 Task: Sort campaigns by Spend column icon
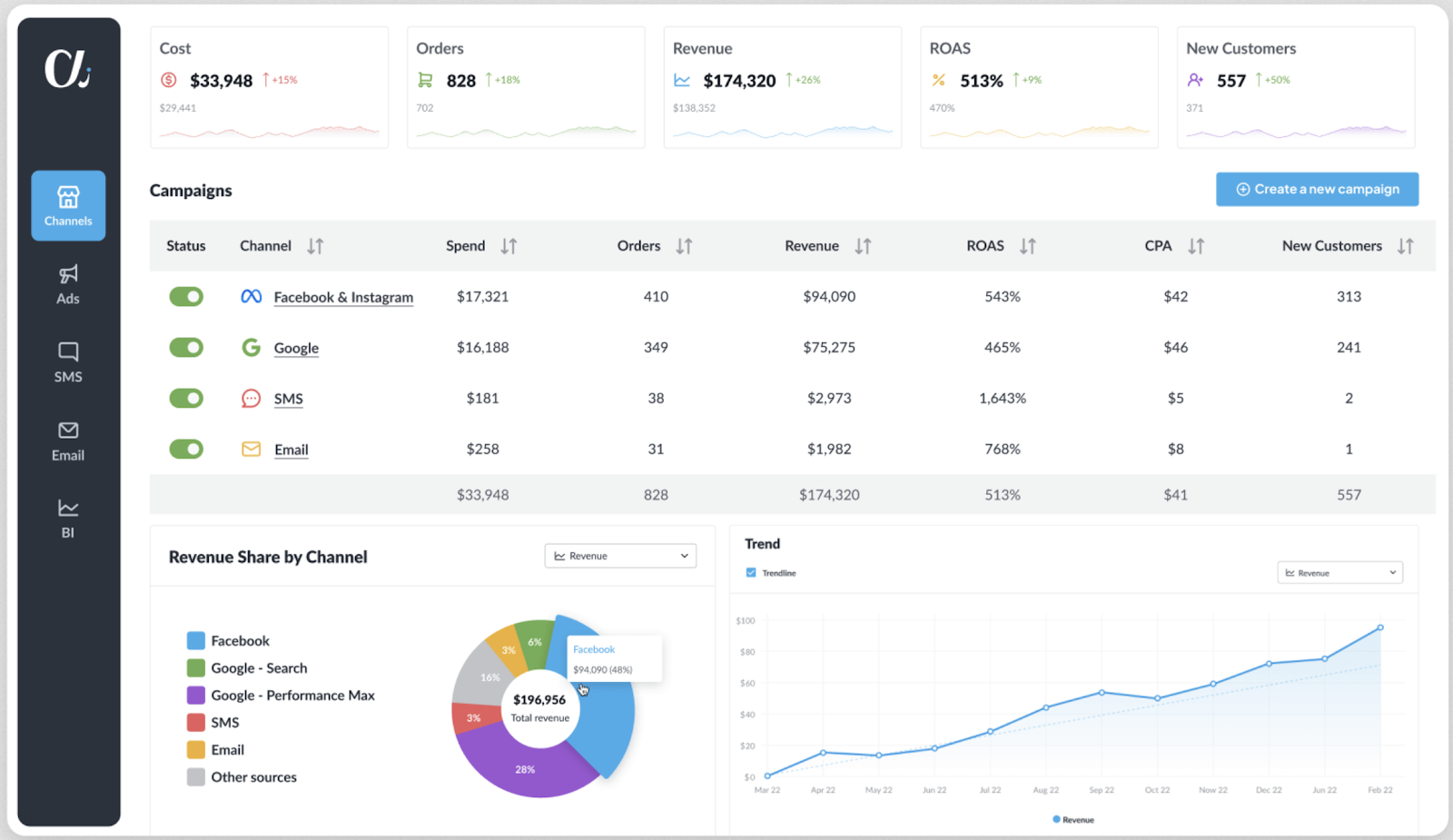click(509, 246)
